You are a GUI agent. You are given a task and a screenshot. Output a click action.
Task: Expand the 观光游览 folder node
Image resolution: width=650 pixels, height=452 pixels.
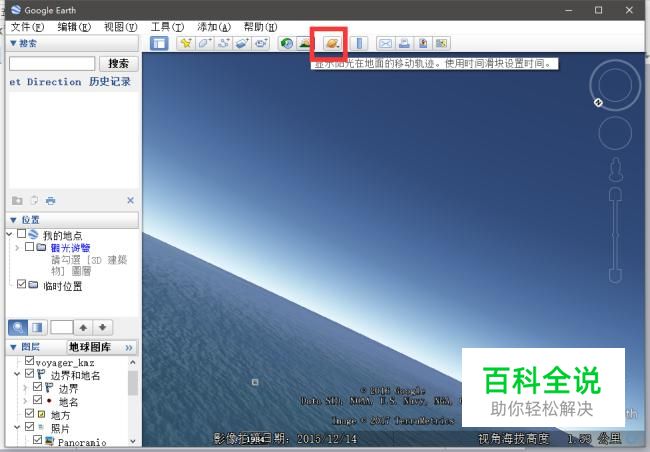(x=17, y=248)
